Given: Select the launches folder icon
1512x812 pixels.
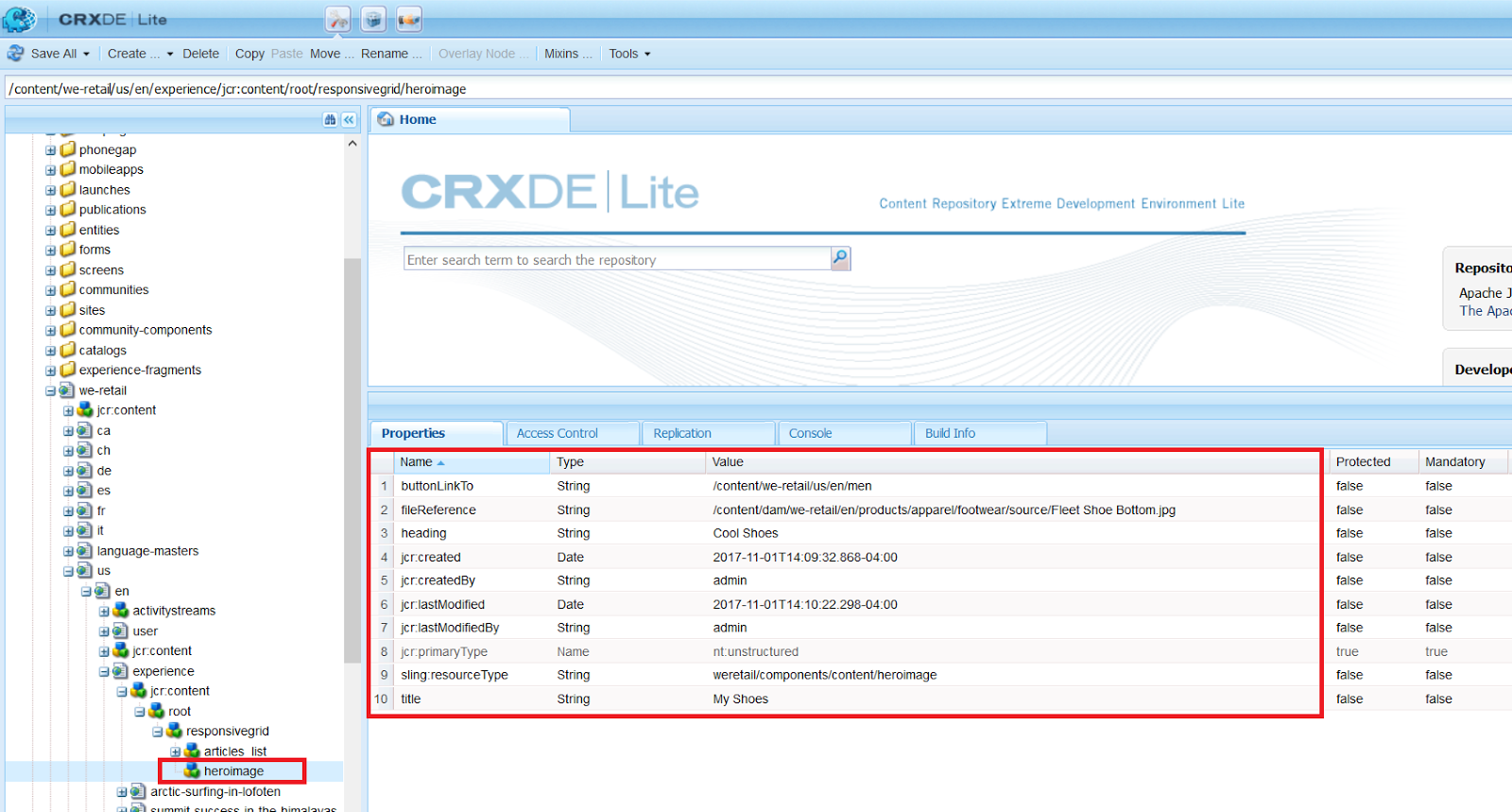Looking at the screenshot, I should [68, 189].
